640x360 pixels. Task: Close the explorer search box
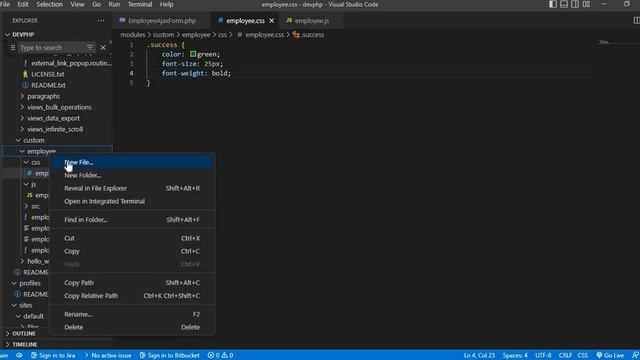103,48
